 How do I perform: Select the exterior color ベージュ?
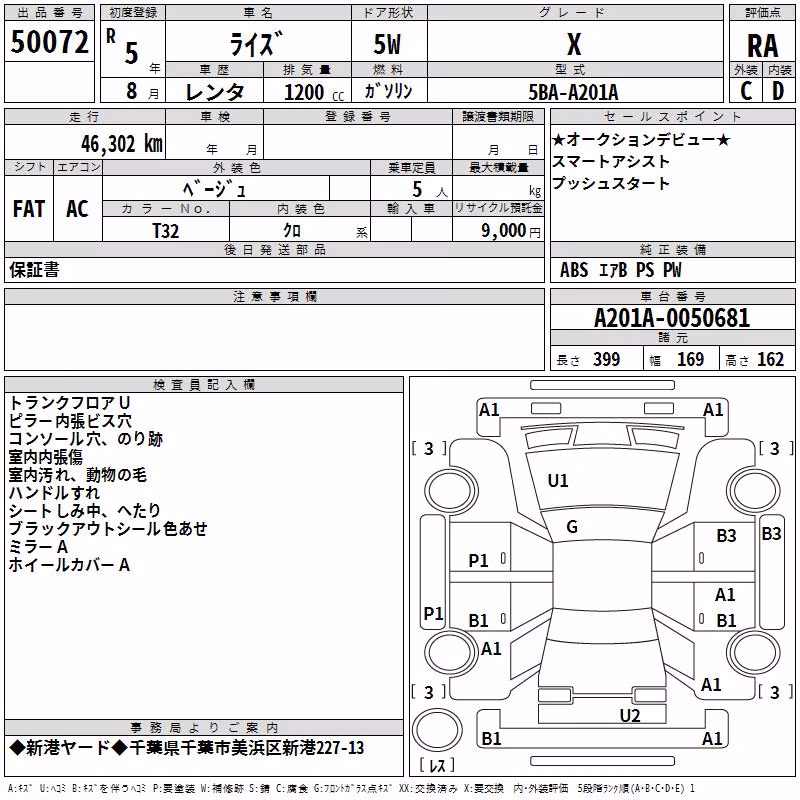coord(214,189)
